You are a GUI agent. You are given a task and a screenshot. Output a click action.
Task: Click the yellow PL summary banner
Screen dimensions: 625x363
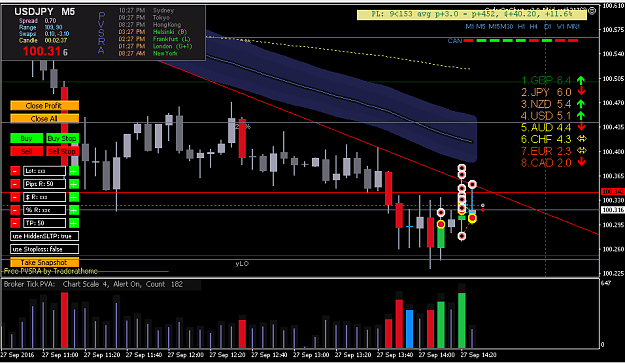[472, 14]
